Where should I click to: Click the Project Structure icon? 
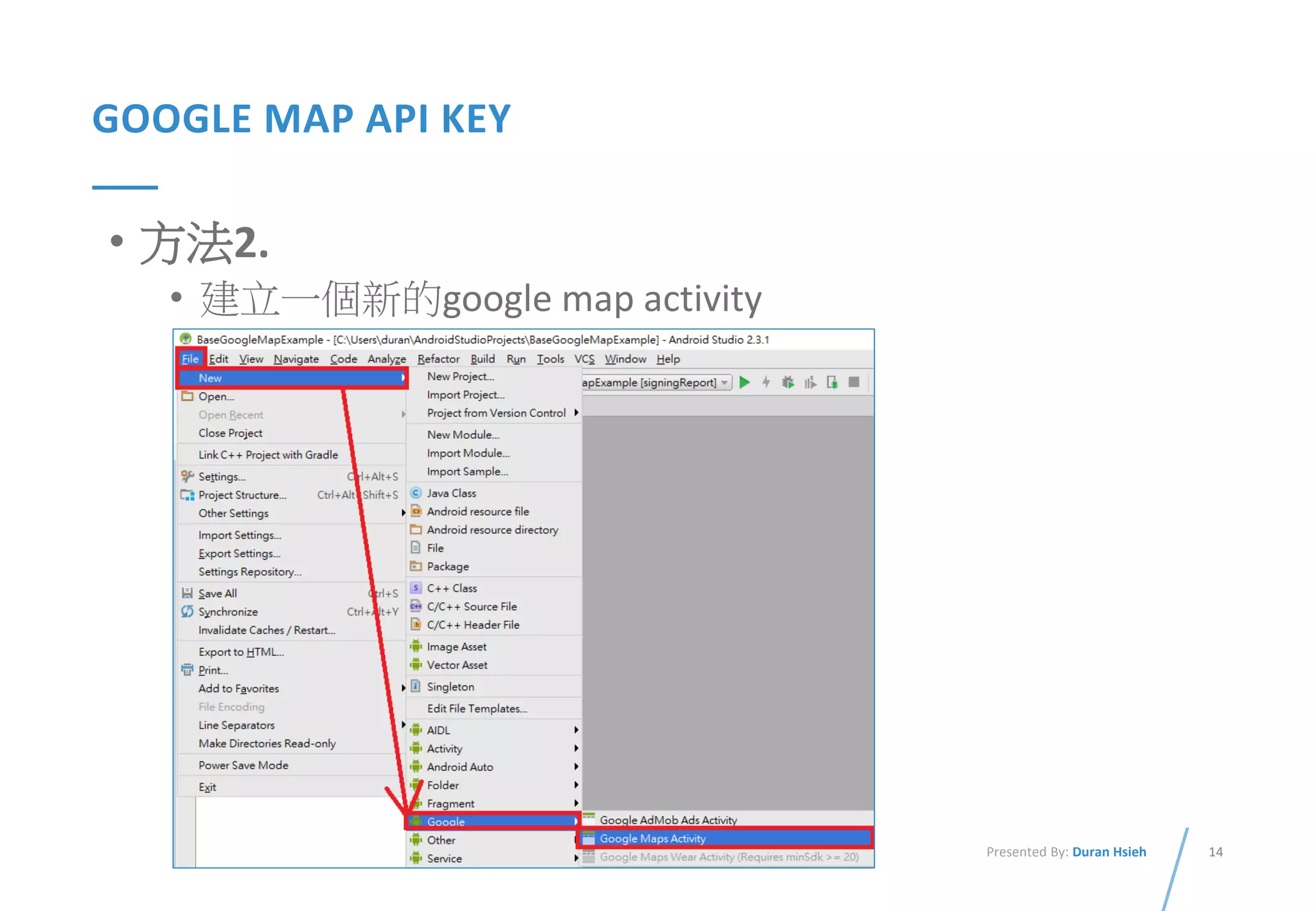click(x=187, y=495)
